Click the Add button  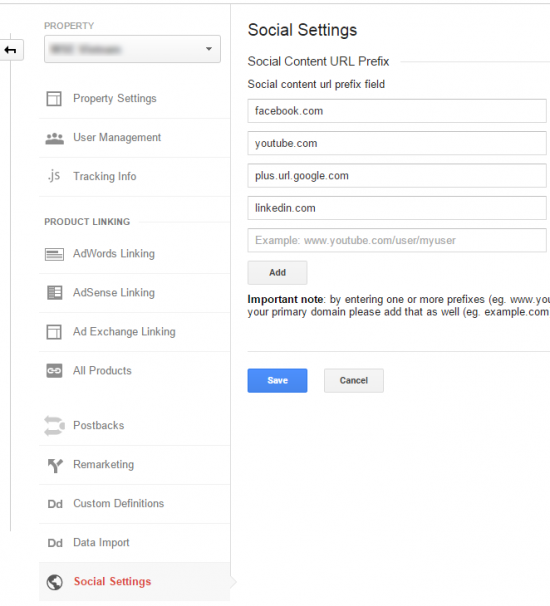point(278,273)
